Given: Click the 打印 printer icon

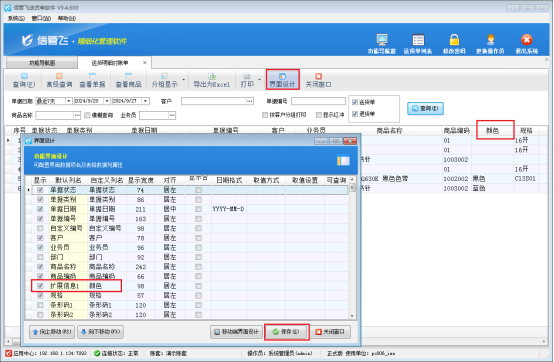Looking at the screenshot, I should [x=247, y=76].
